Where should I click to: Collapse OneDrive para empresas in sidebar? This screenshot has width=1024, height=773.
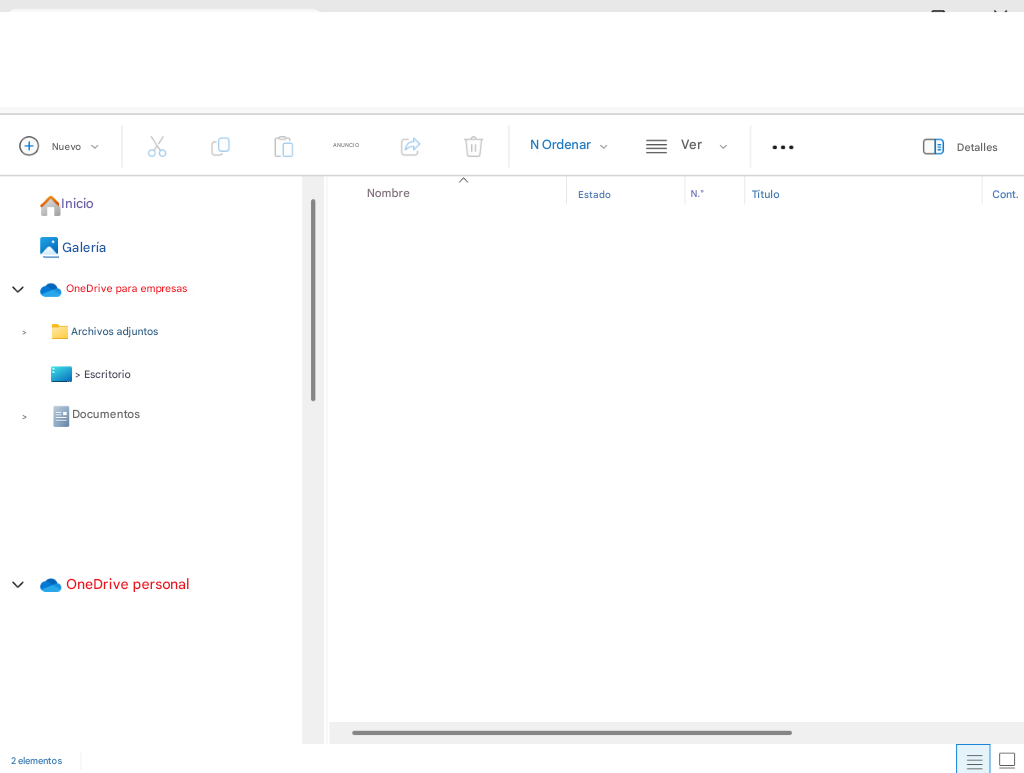pyautogui.click(x=17, y=289)
